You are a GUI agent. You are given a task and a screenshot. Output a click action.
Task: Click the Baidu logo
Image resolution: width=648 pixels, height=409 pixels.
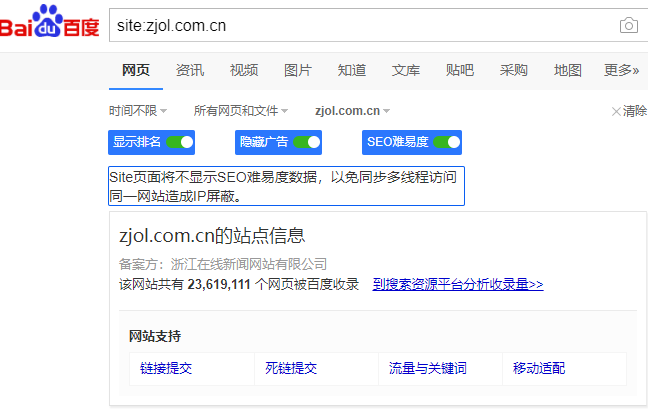coord(49,21)
